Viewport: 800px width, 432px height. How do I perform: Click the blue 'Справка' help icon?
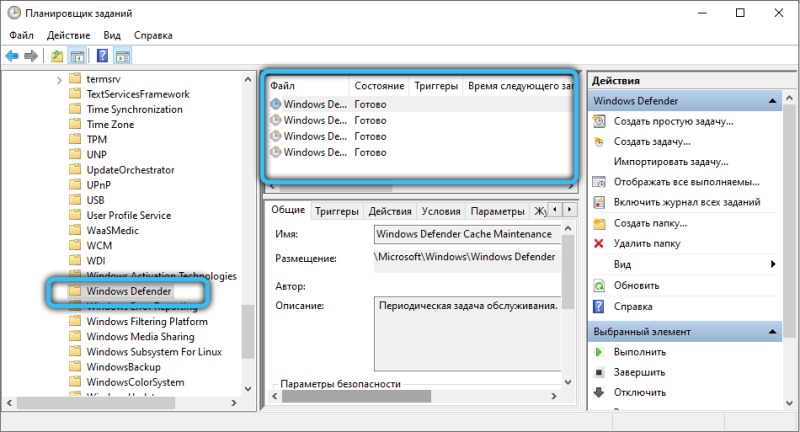coord(599,307)
